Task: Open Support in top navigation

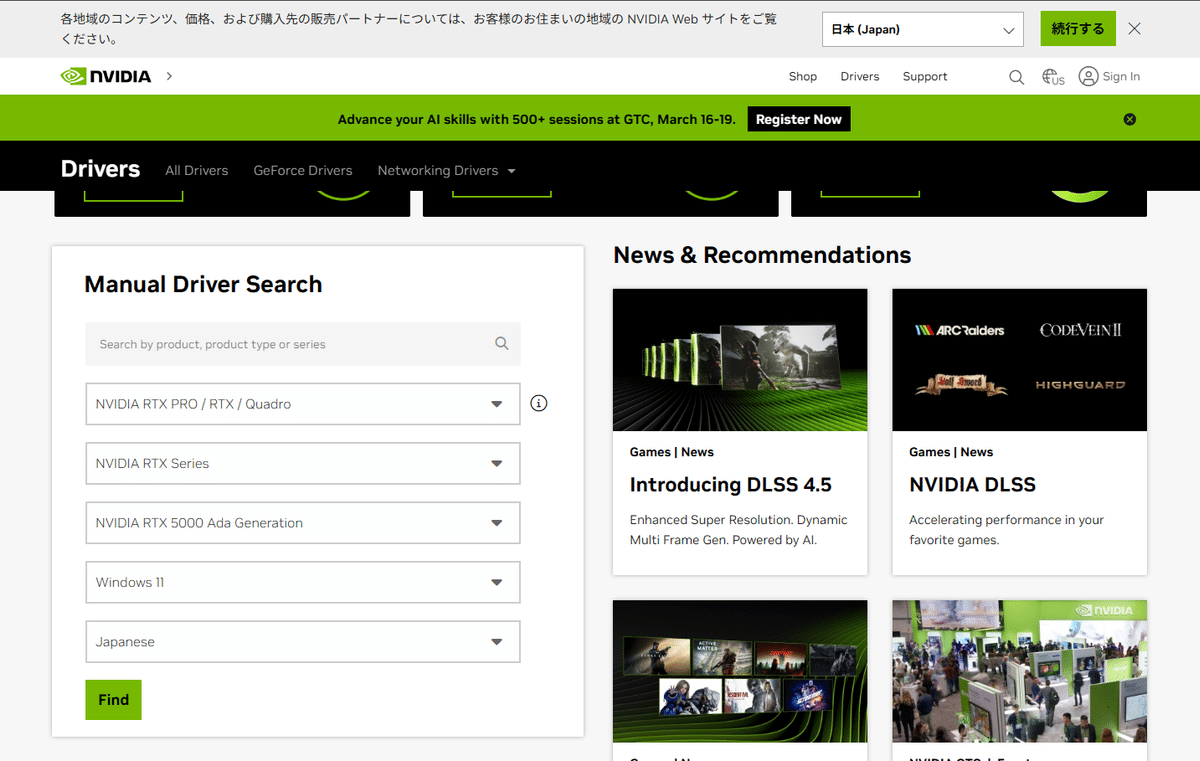Action: pos(925,77)
